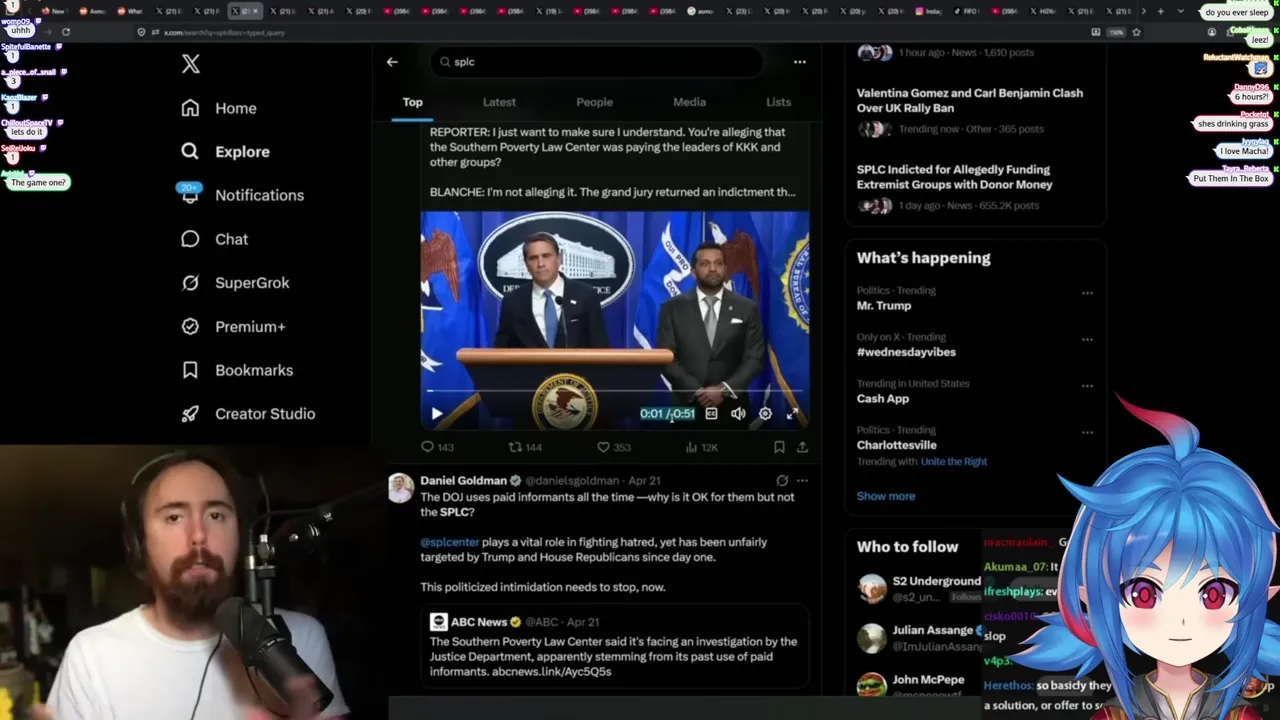Click the X logo in the sidebar
The width and height of the screenshot is (1280, 720).
[190, 64]
